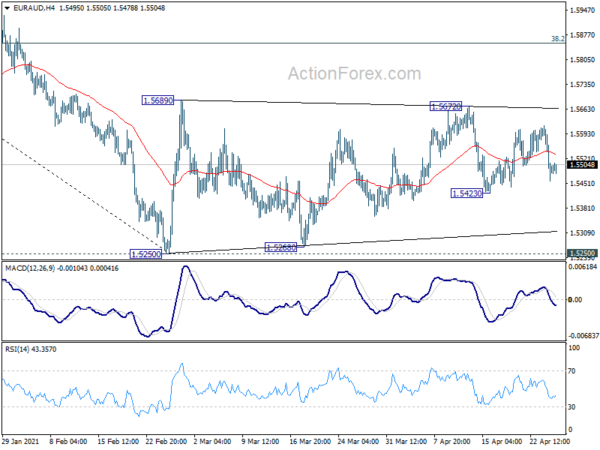The width and height of the screenshot is (600, 450).
Task: Click the 1.56890 price label
Action: [158, 101]
